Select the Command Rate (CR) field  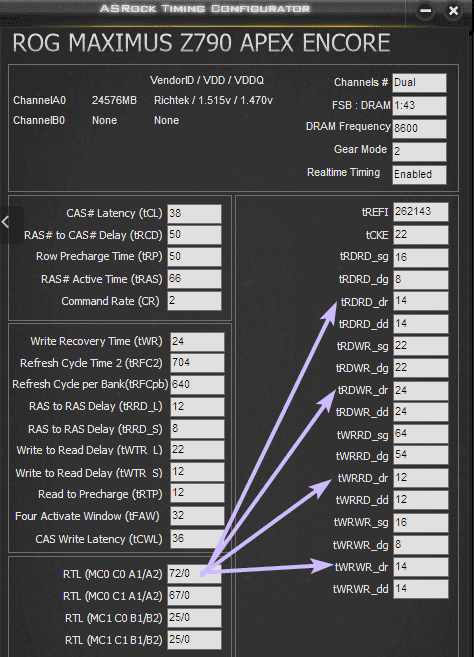(194, 301)
